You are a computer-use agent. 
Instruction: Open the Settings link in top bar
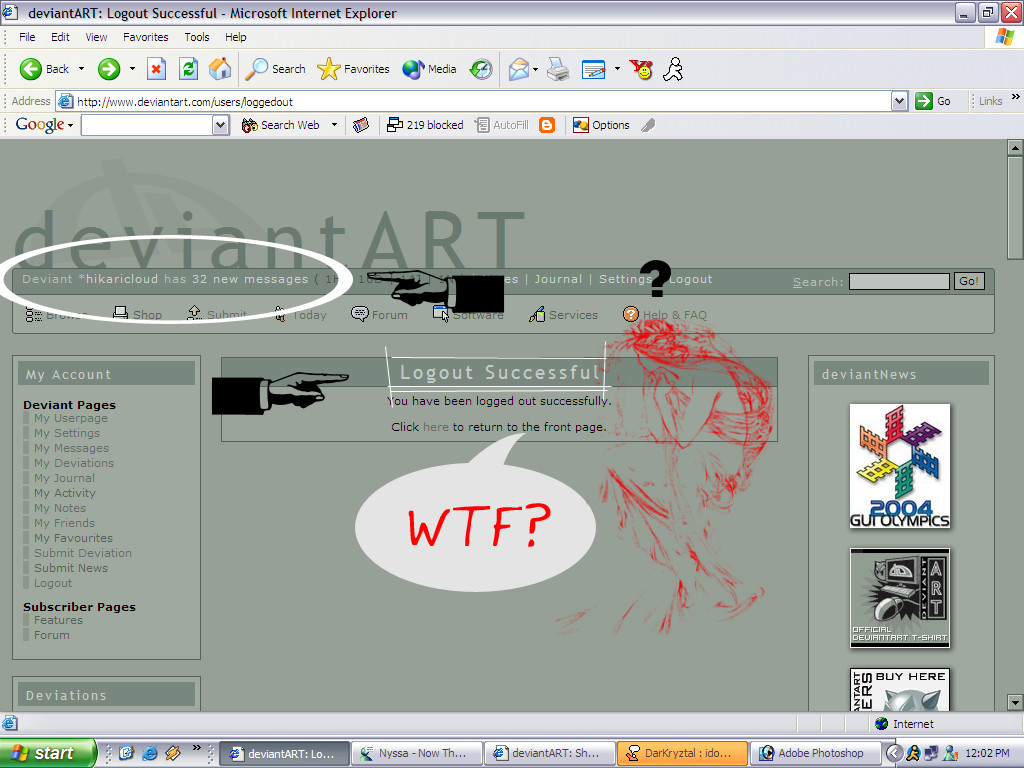[x=625, y=280]
